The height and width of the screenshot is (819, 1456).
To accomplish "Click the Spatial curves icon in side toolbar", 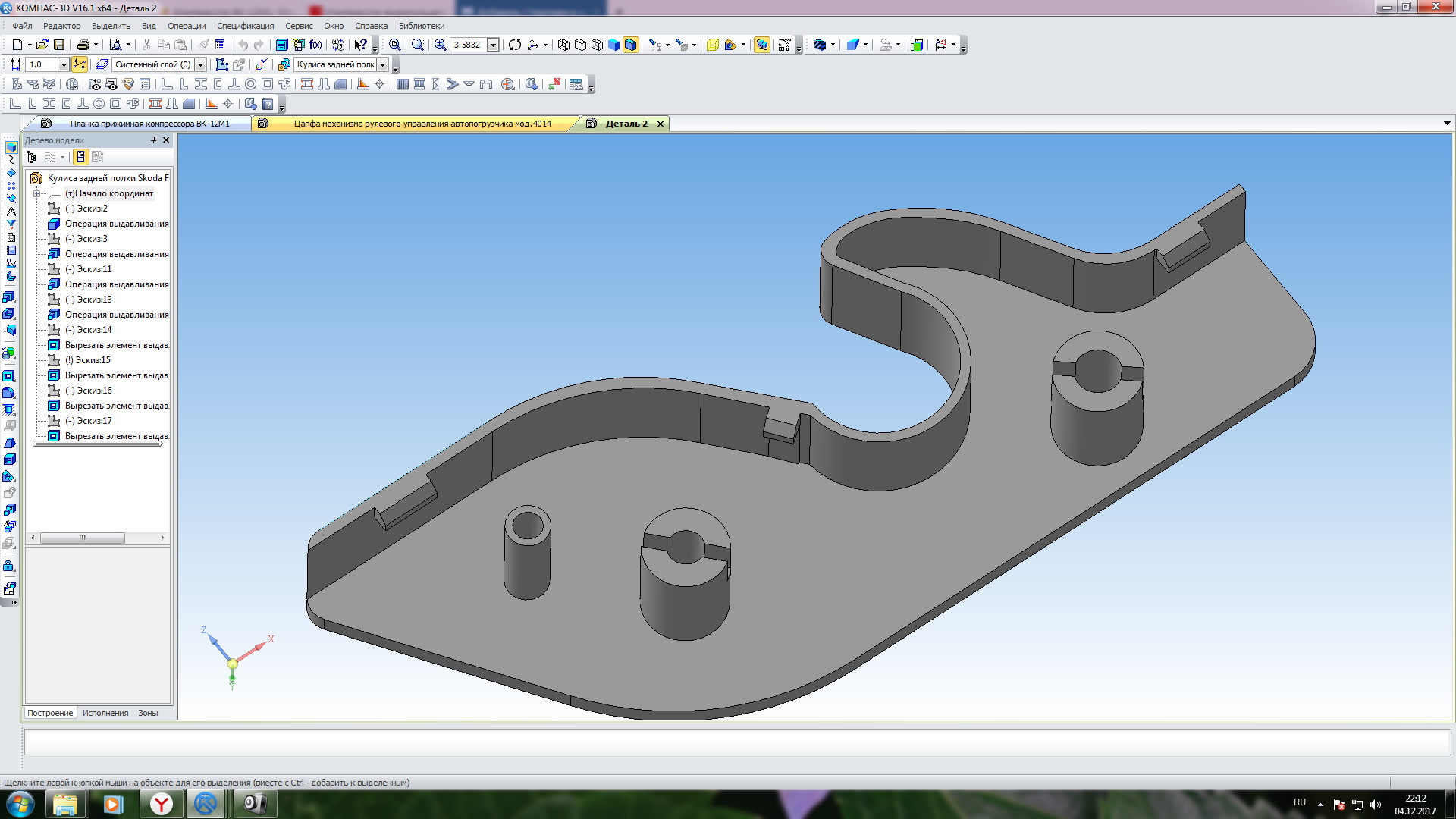I will tap(11, 160).
